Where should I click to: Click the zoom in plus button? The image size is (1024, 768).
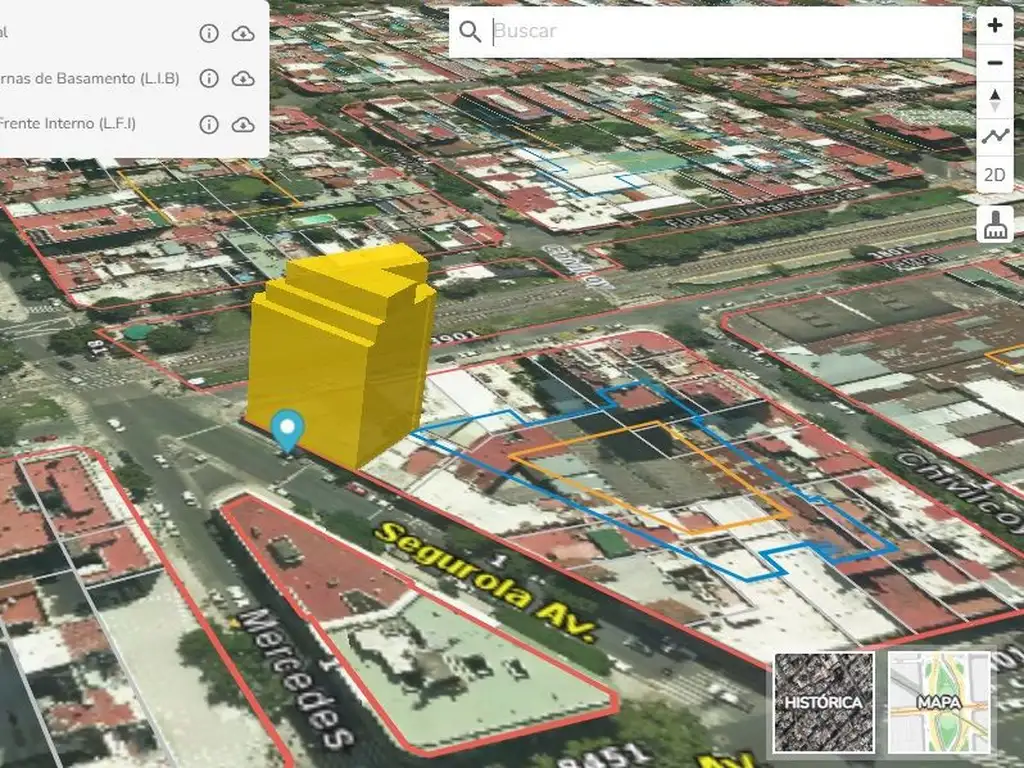(994, 26)
